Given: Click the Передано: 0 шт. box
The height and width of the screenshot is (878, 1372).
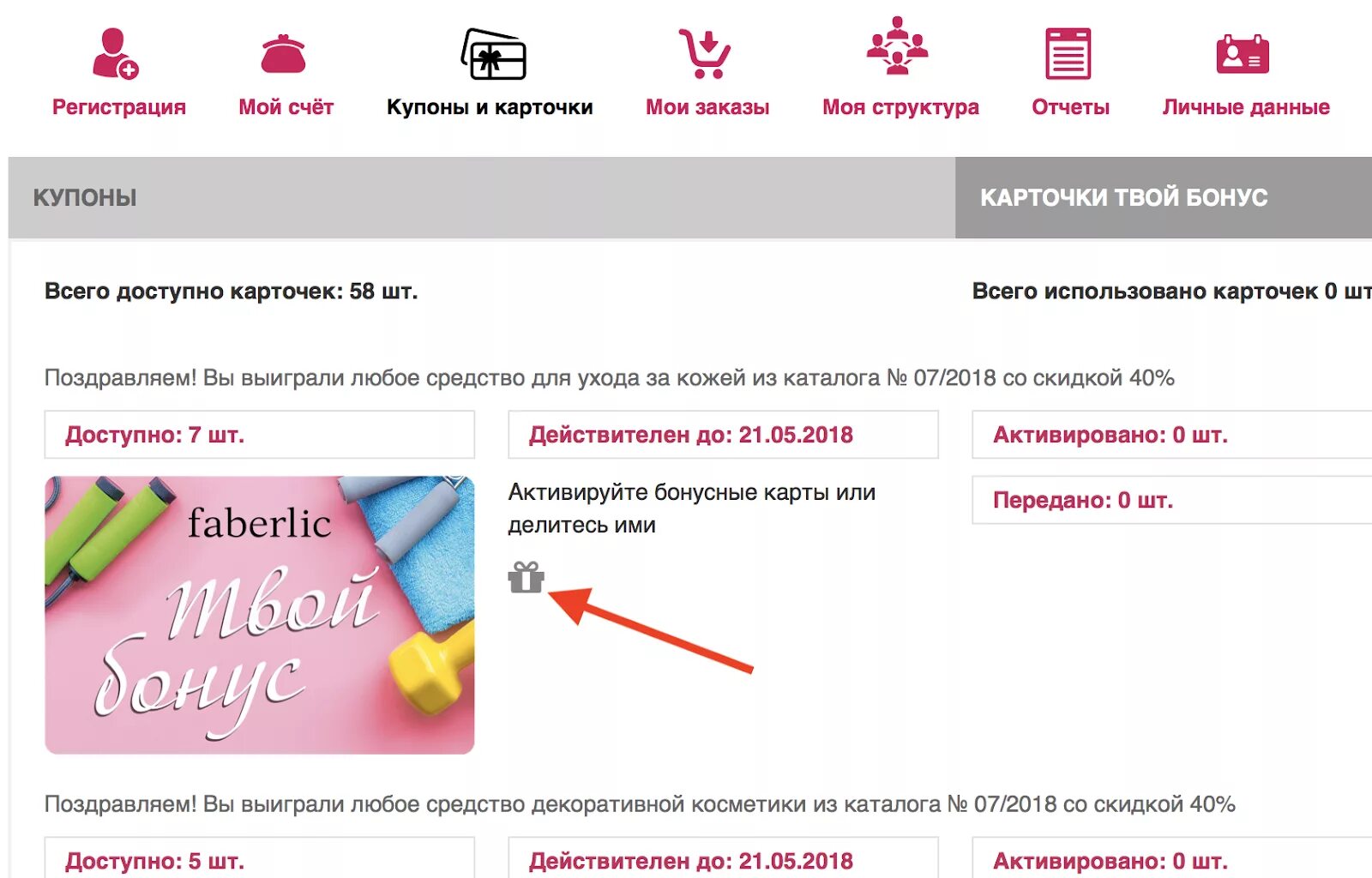Looking at the screenshot, I should pos(1172,500).
